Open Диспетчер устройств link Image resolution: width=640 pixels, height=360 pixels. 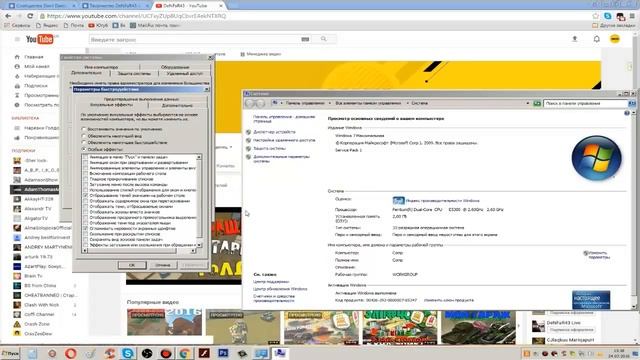274,132
